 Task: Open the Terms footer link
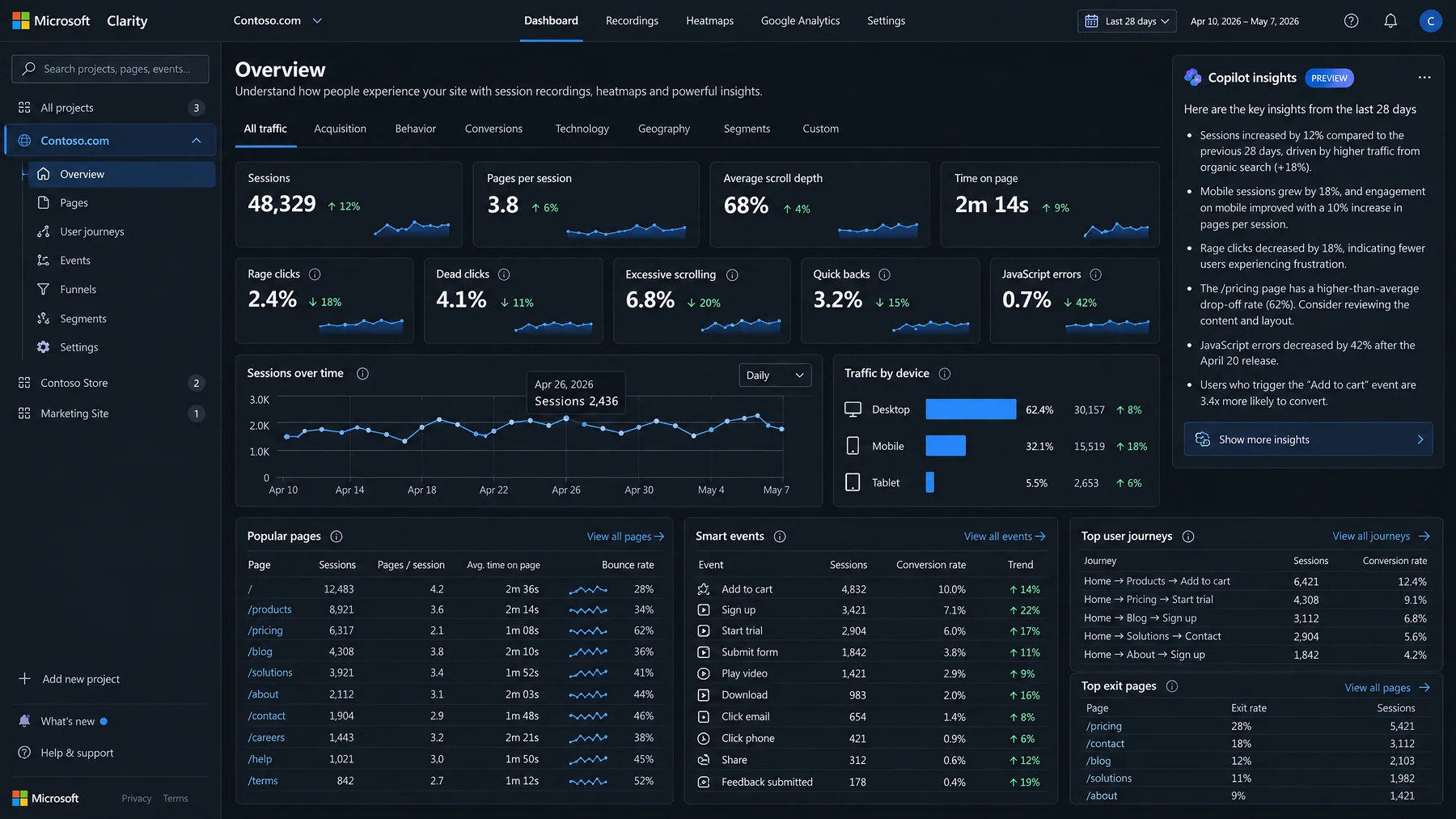pyautogui.click(x=176, y=799)
